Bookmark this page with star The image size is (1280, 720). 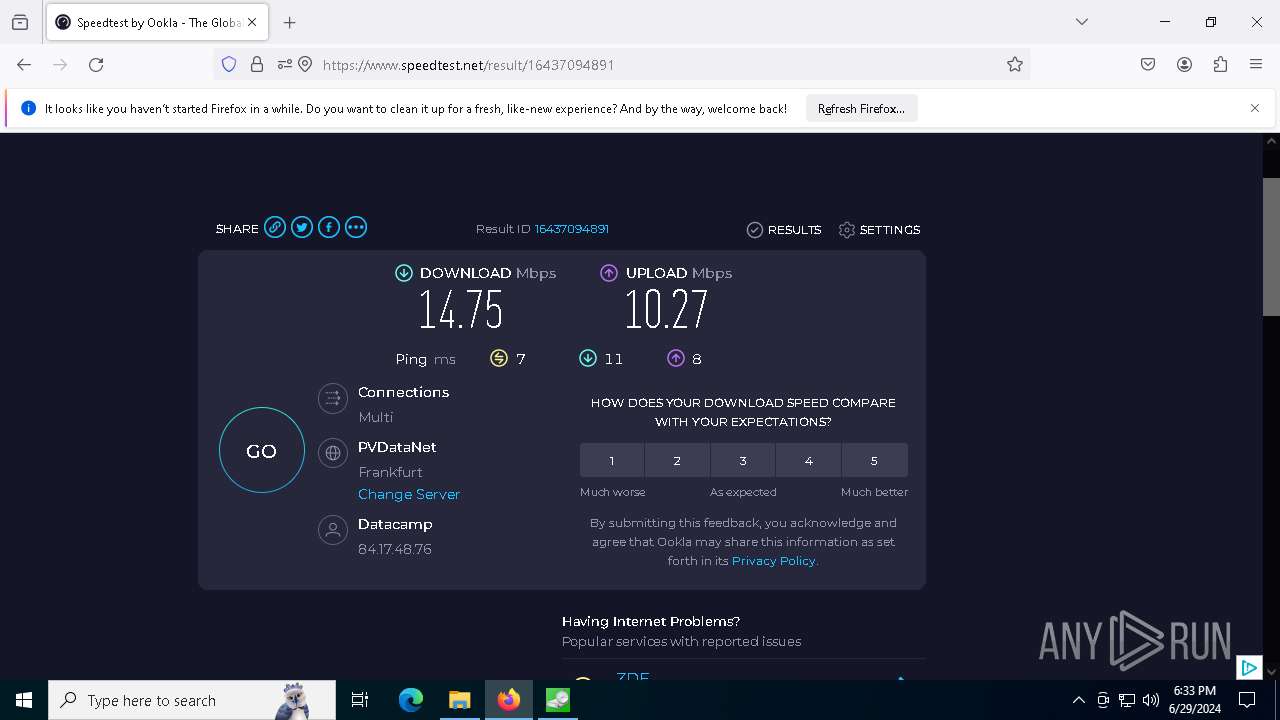(x=1015, y=64)
